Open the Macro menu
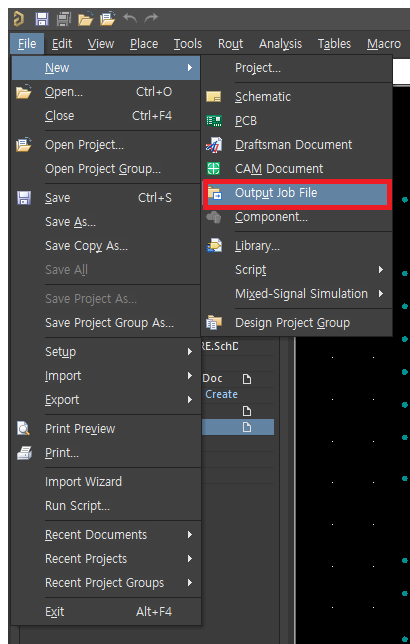This screenshot has width=410, height=644. coord(384,44)
